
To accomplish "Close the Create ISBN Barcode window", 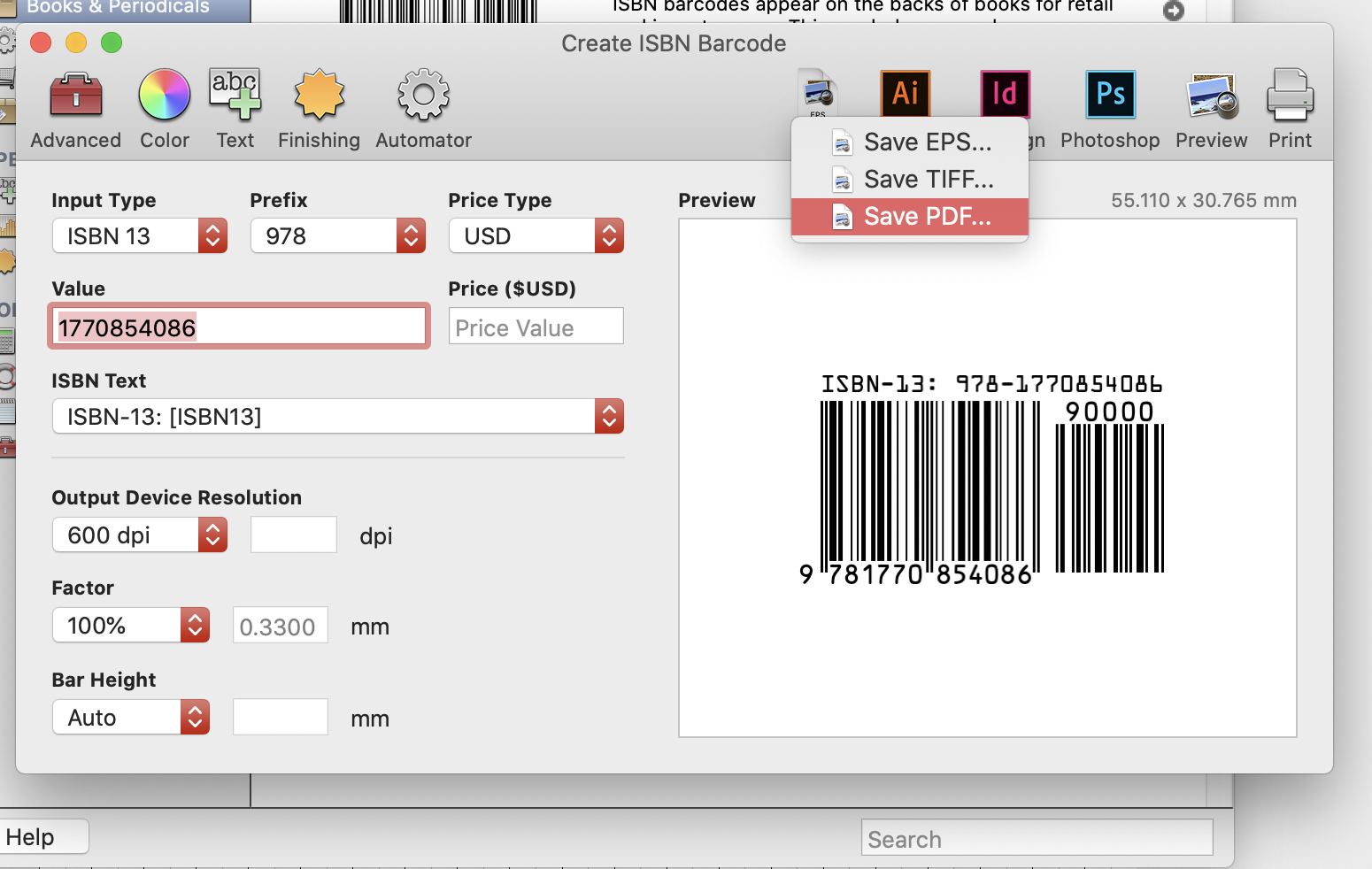I will [x=41, y=42].
